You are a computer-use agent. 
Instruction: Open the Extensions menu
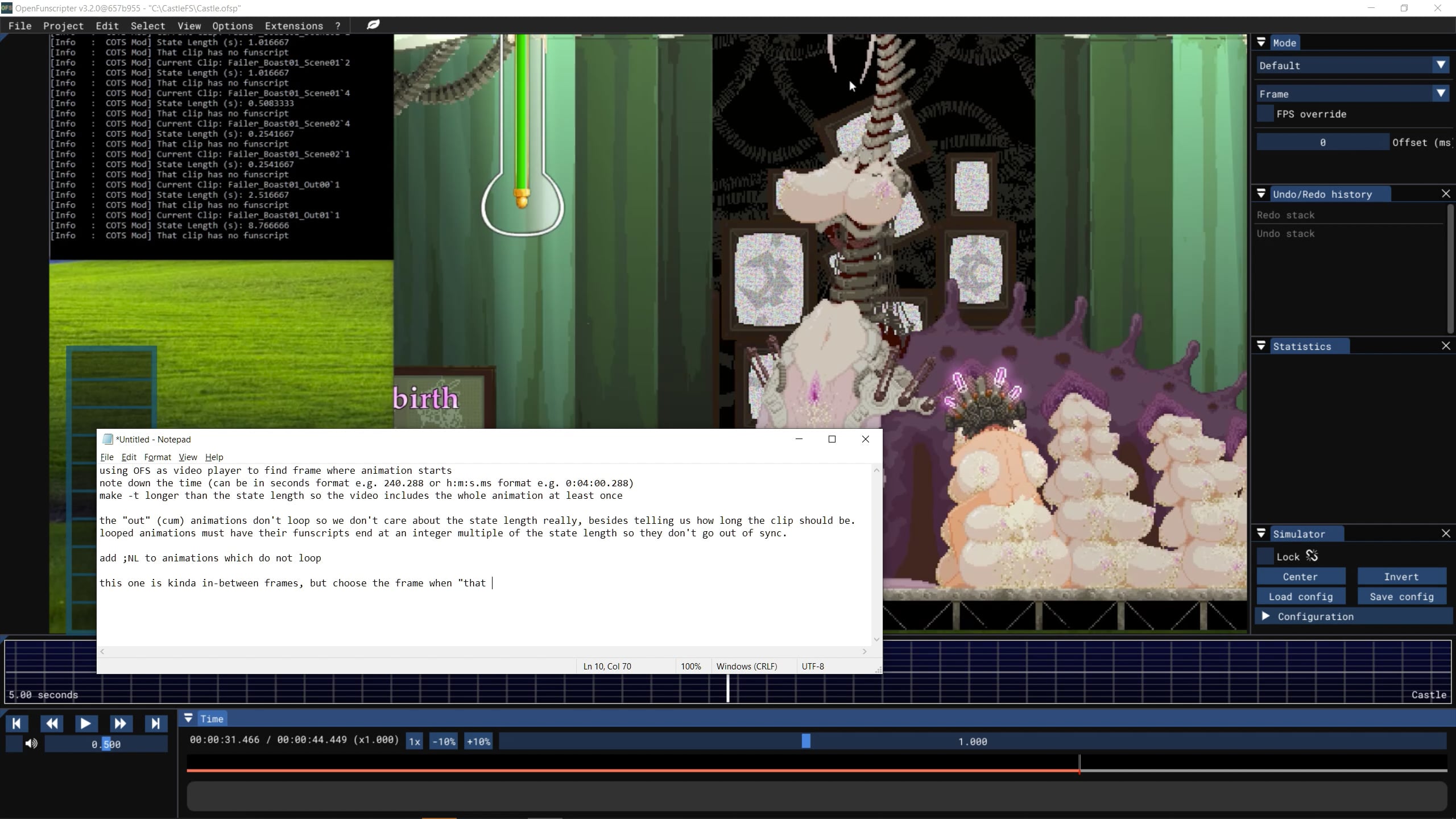coord(293,26)
